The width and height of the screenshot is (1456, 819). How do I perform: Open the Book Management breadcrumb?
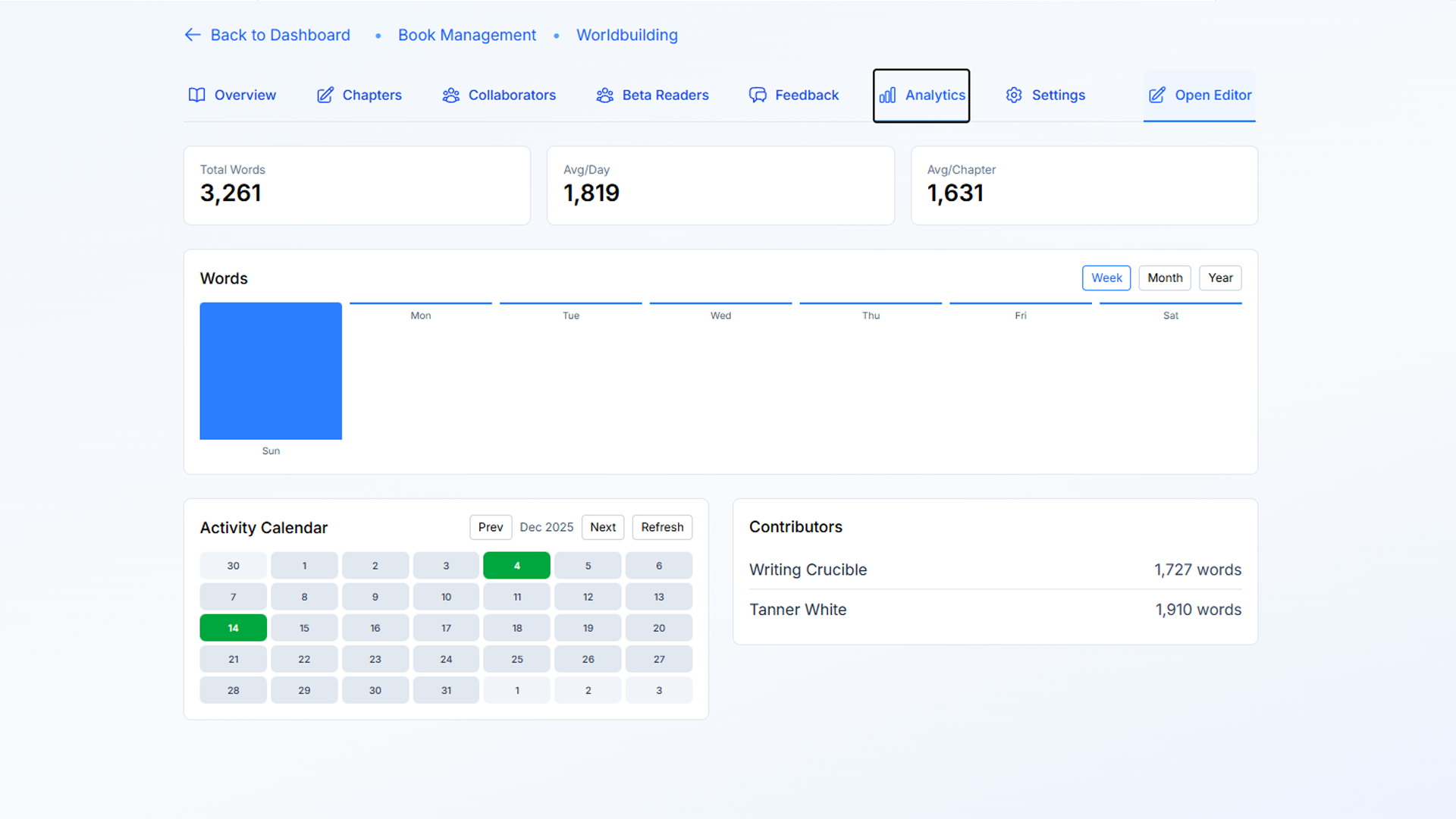[467, 35]
